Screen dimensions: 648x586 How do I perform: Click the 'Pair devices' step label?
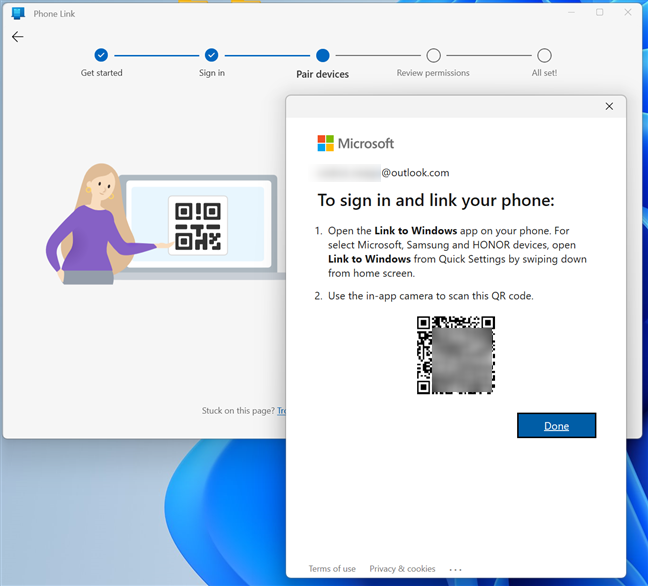click(322, 74)
